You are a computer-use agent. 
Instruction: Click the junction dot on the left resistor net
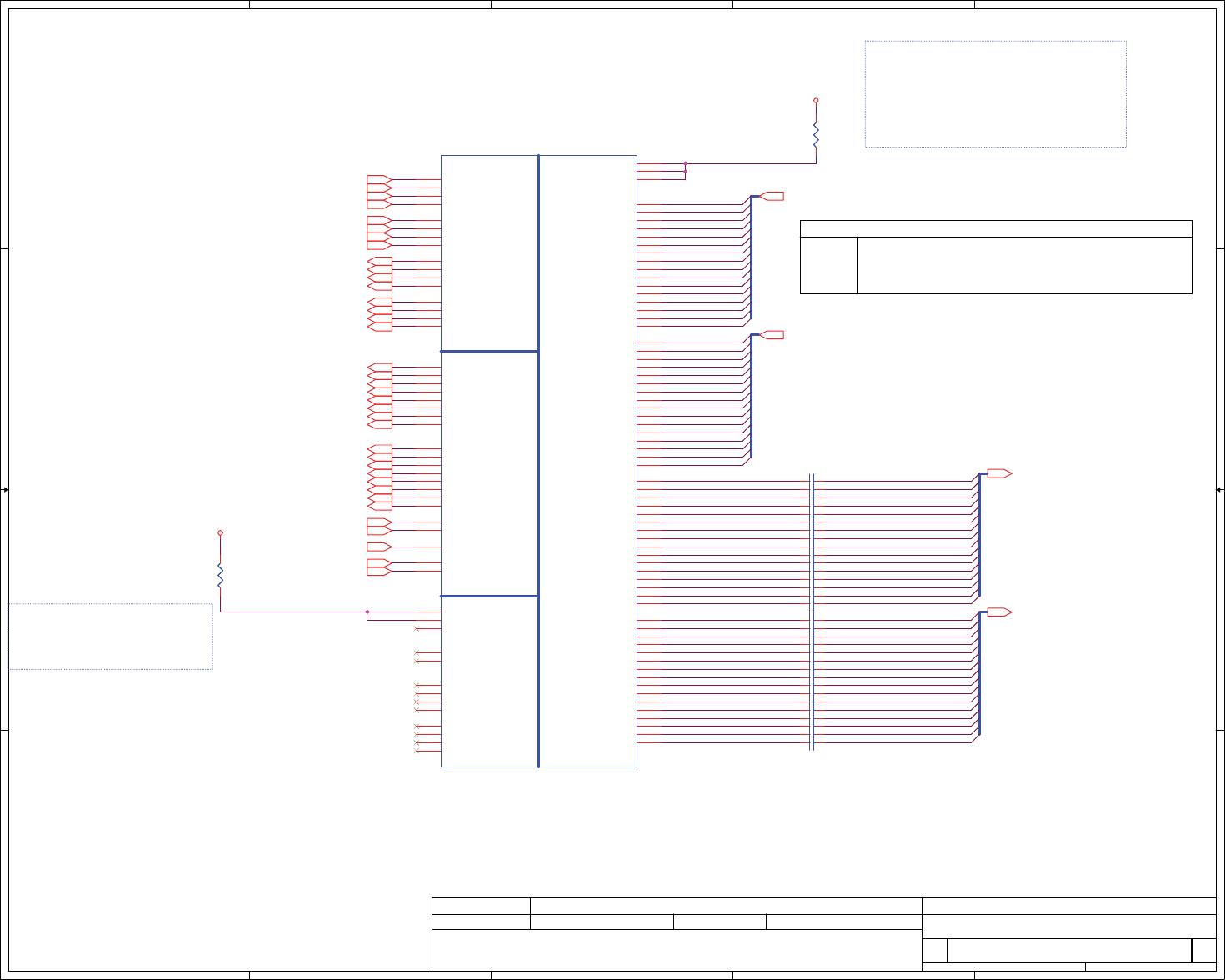367,612
